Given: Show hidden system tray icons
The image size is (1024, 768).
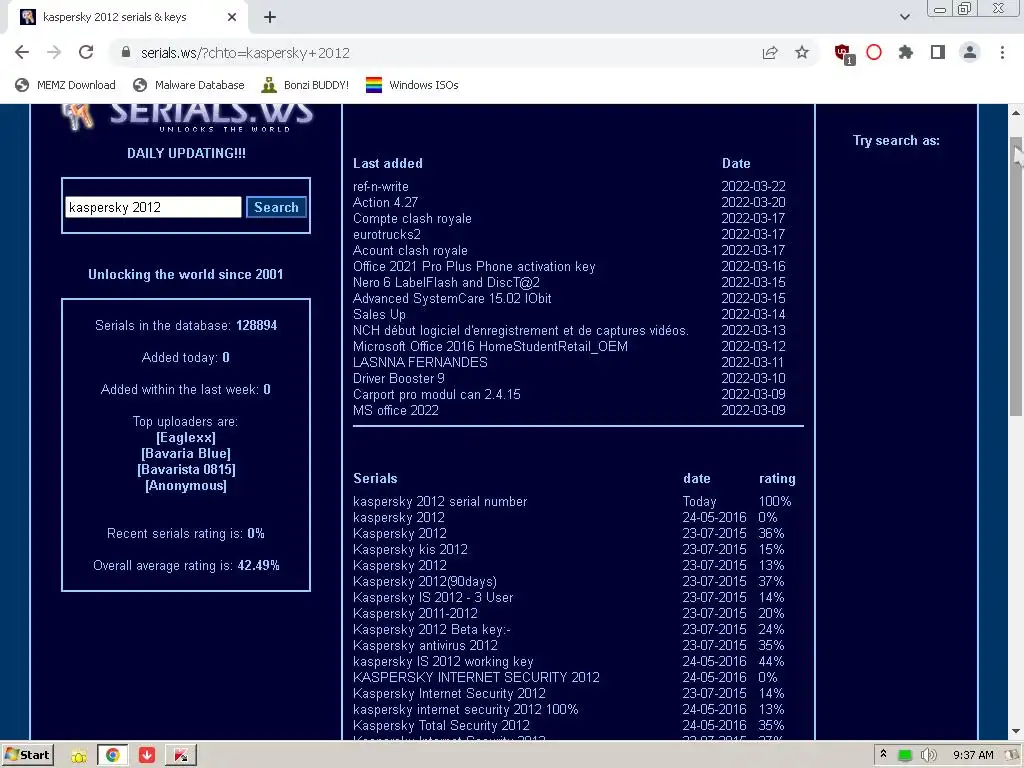Looking at the screenshot, I should tap(884, 755).
